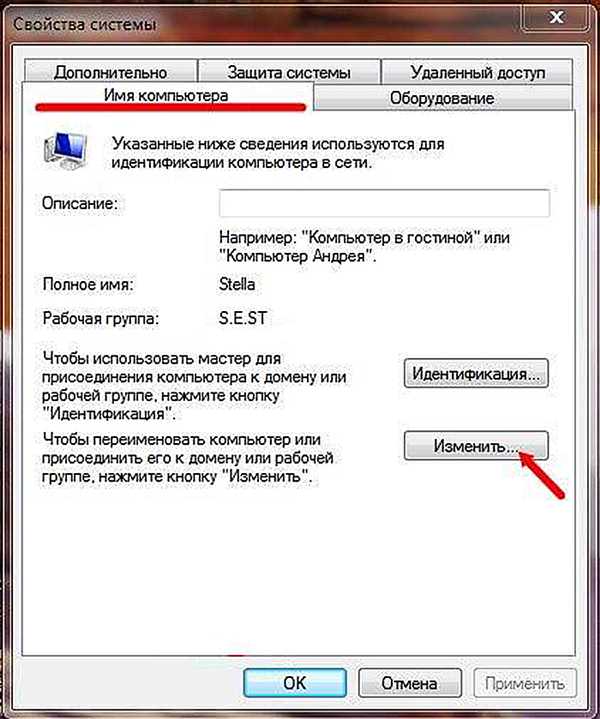
Task: Click the Полное имя label
Action: click(88, 284)
